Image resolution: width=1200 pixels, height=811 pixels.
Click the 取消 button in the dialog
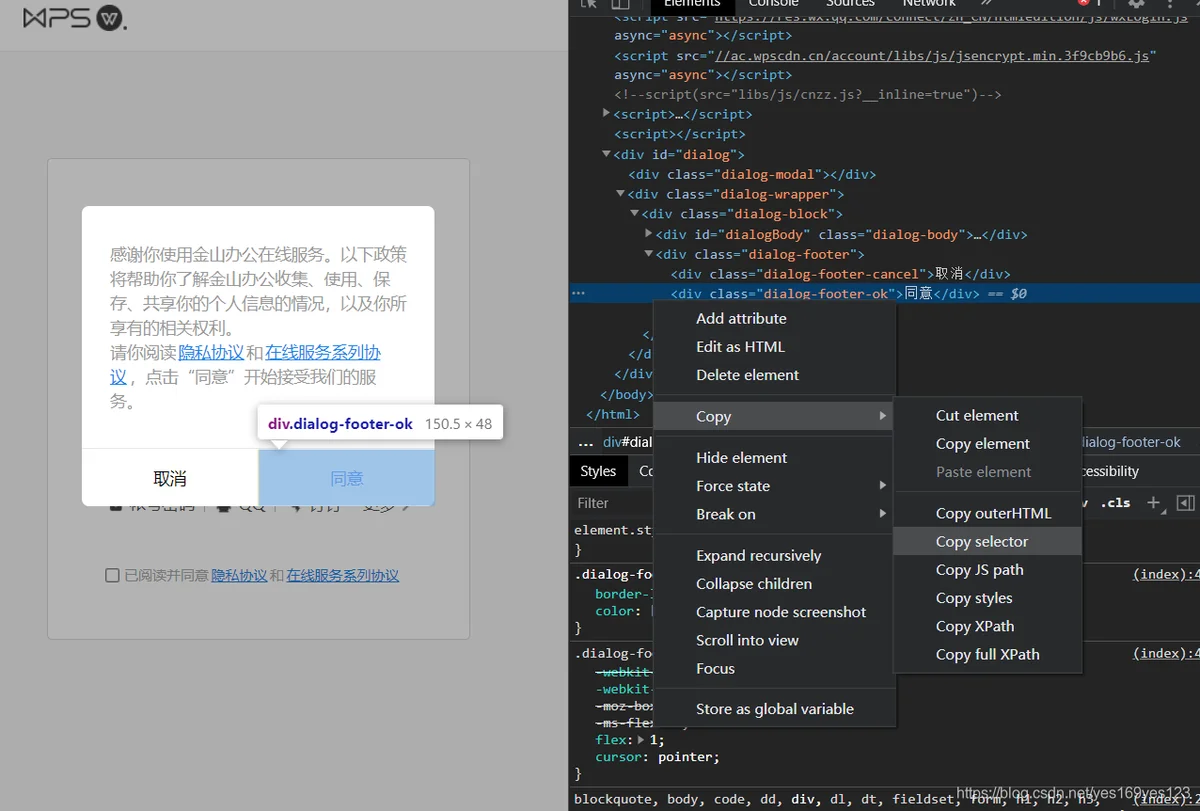(170, 478)
